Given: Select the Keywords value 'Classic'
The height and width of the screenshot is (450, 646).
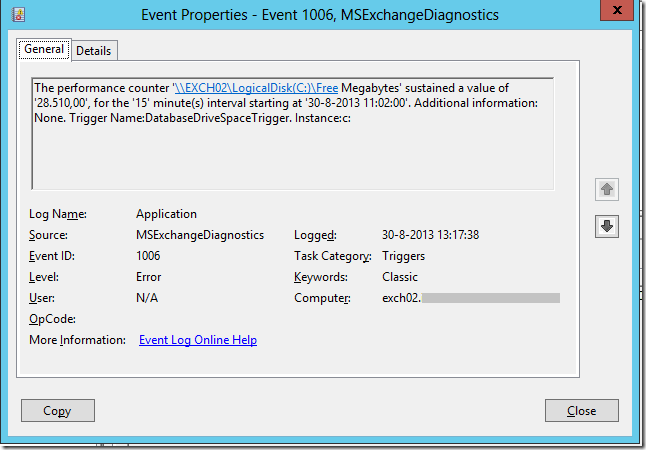Looking at the screenshot, I should [400, 277].
